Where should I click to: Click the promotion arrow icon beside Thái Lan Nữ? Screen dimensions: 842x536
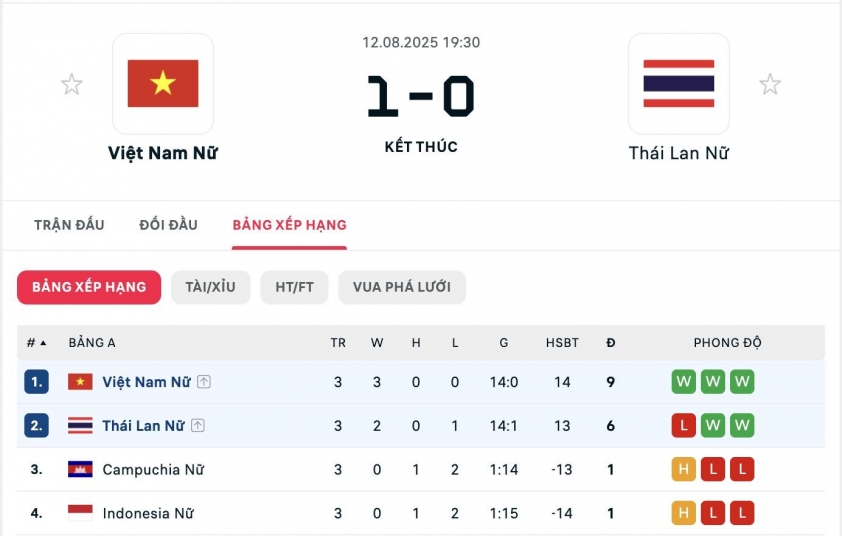(x=198, y=426)
